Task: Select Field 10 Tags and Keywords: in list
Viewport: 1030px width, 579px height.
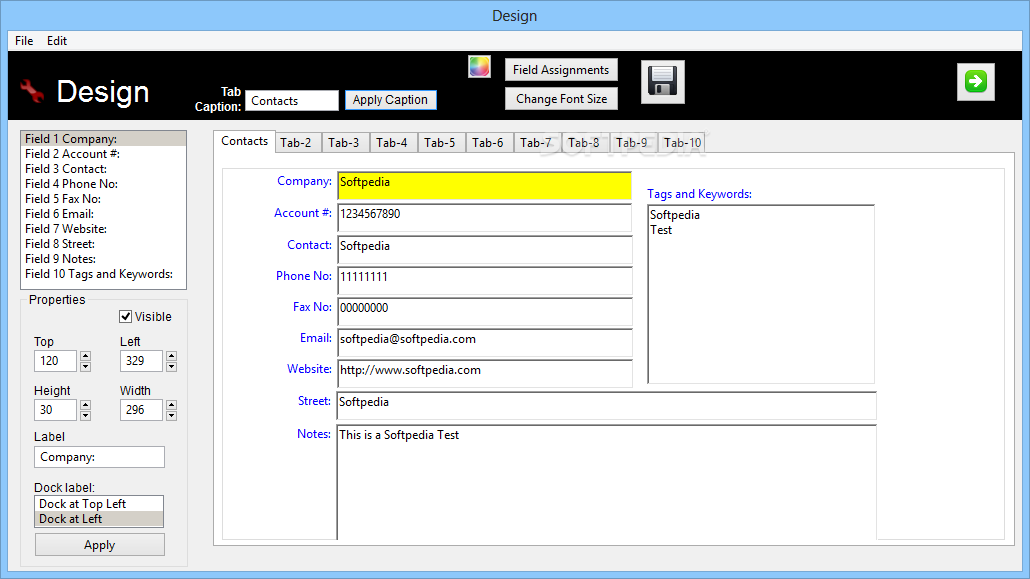Action: point(104,274)
